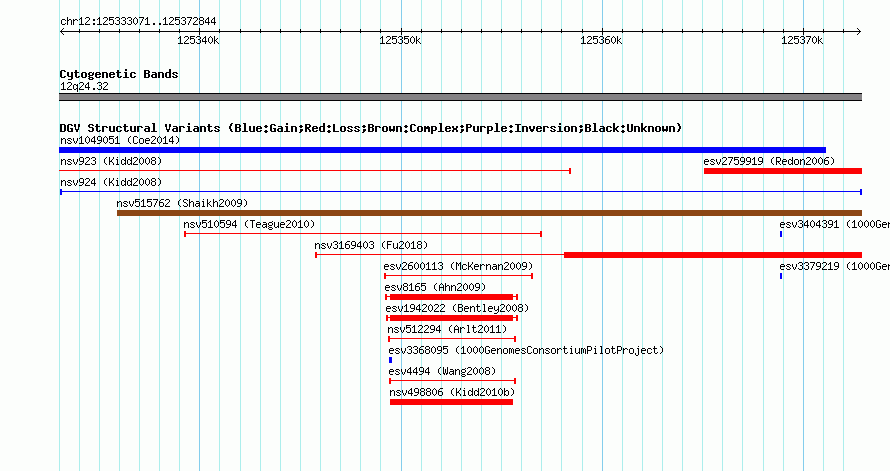Click the chr12:125333071..125372844 coordinates text
This screenshot has height=471, width=890.
[138, 21]
